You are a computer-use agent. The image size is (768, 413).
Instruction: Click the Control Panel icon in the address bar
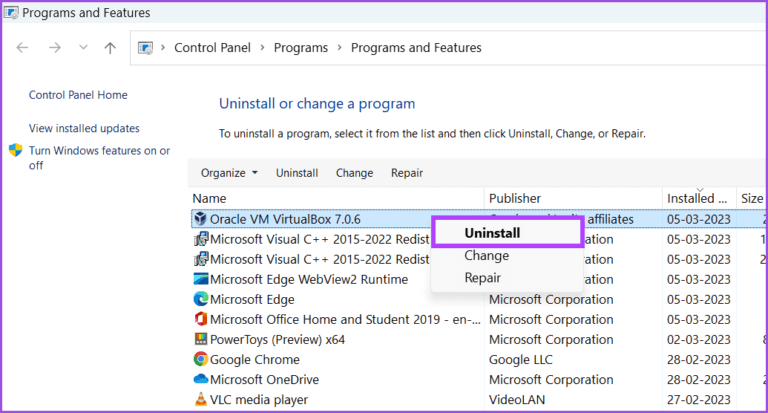click(145, 48)
